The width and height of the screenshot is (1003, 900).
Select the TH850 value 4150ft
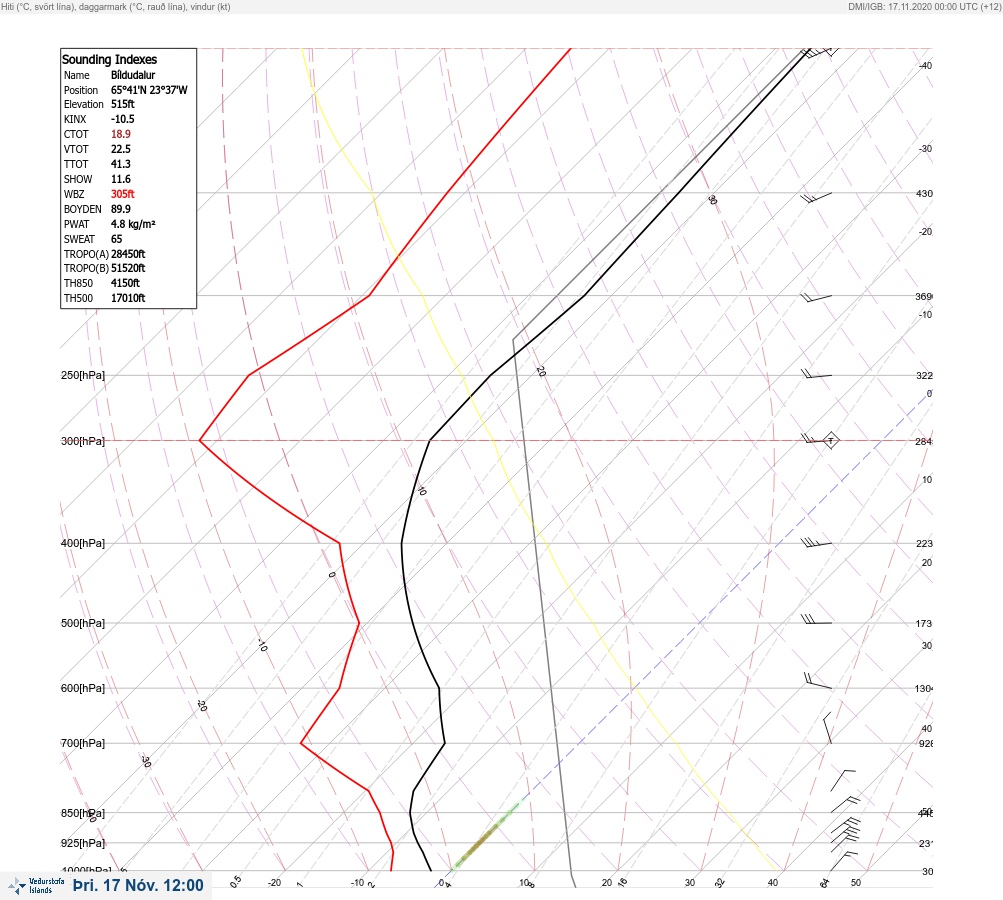[x=125, y=283]
